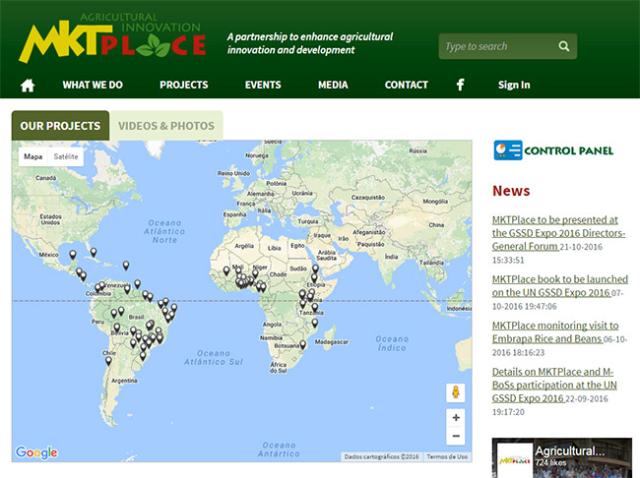Screen dimensions: 640x478
Task: Open the Control Panel link text
Action: coord(569,151)
